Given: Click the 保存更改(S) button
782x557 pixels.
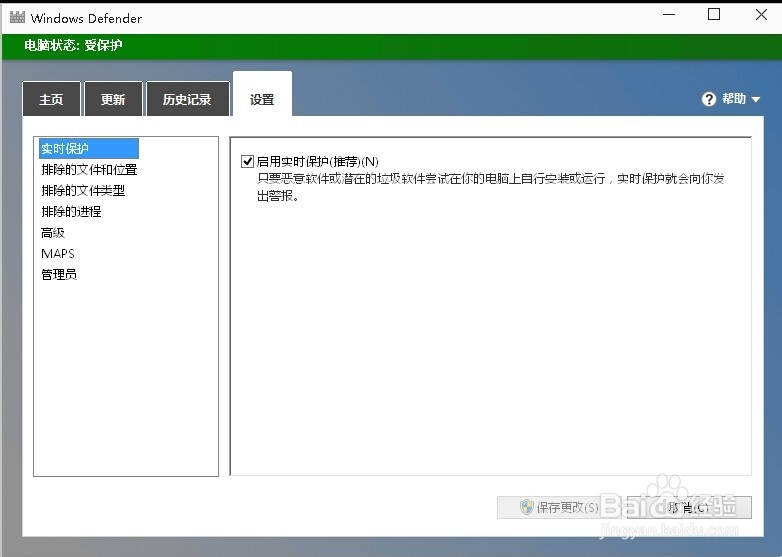Looking at the screenshot, I should tap(562, 507).
